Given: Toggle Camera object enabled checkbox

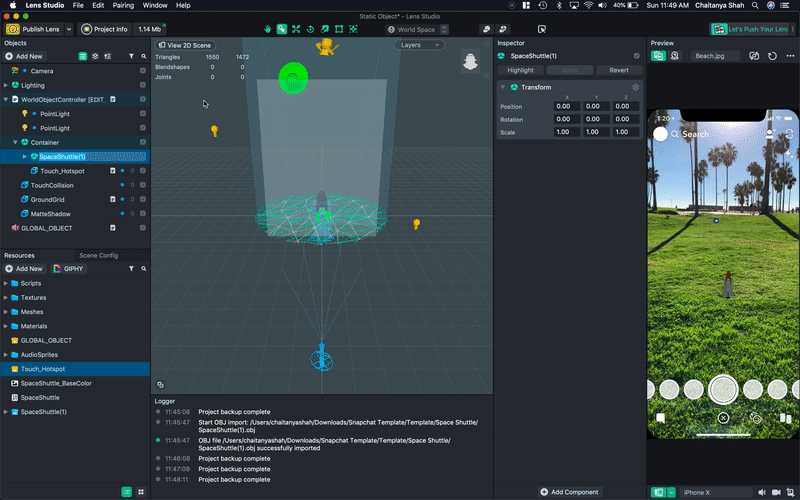Looking at the screenshot, I should (x=143, y=71).
